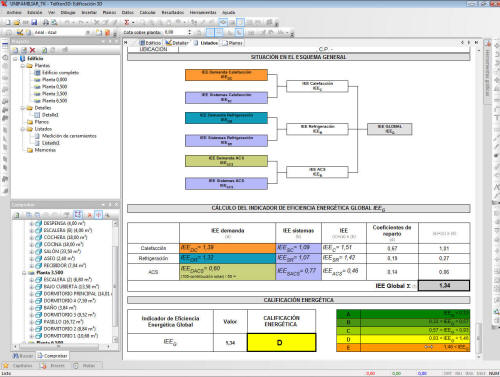Collapse the Plantas folder expander
This screenshot has height=377, width=500.
(23, 65)
